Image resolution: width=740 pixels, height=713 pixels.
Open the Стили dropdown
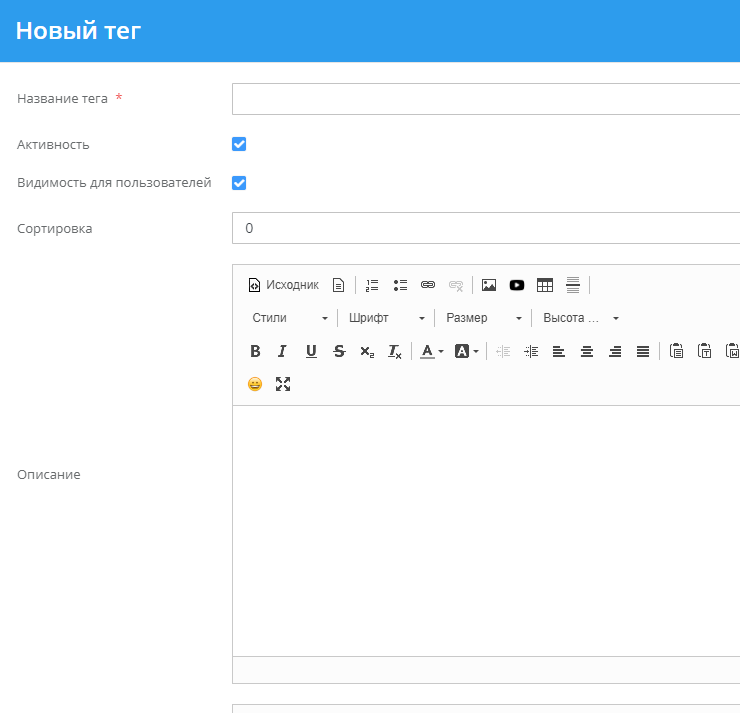(290, 318)
